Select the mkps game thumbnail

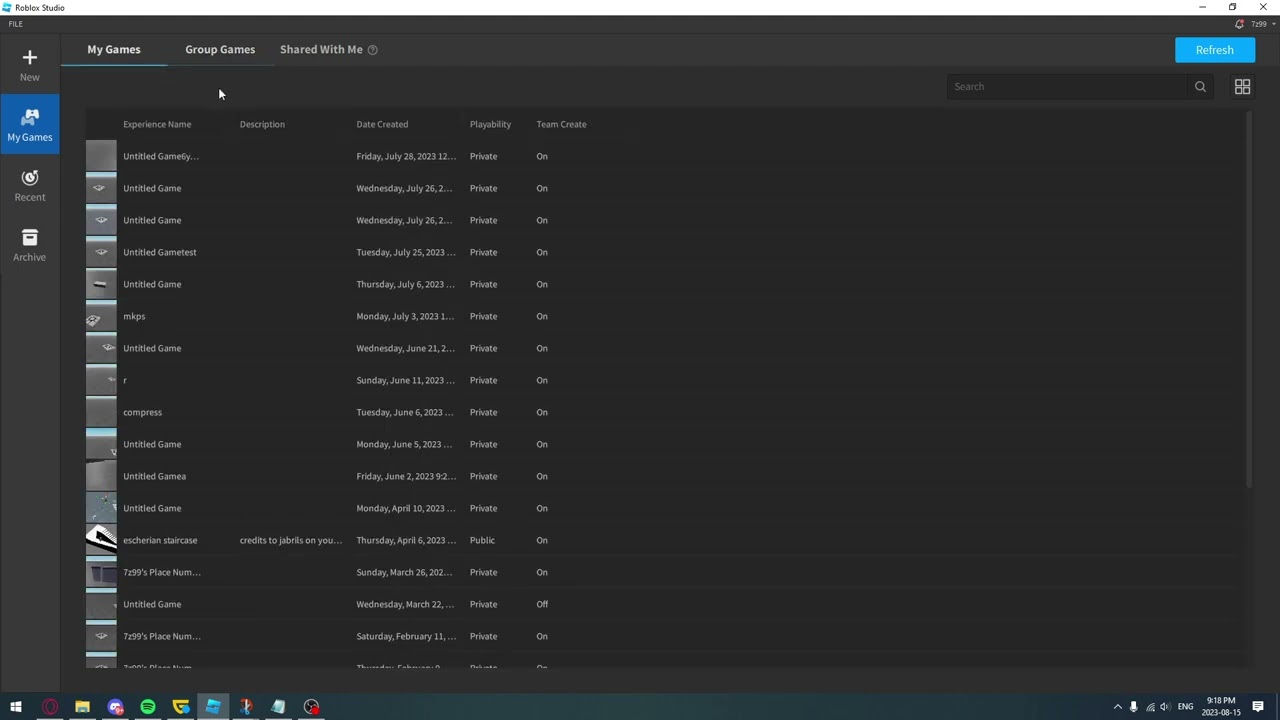pyautogui.click(x=101, y=316)
